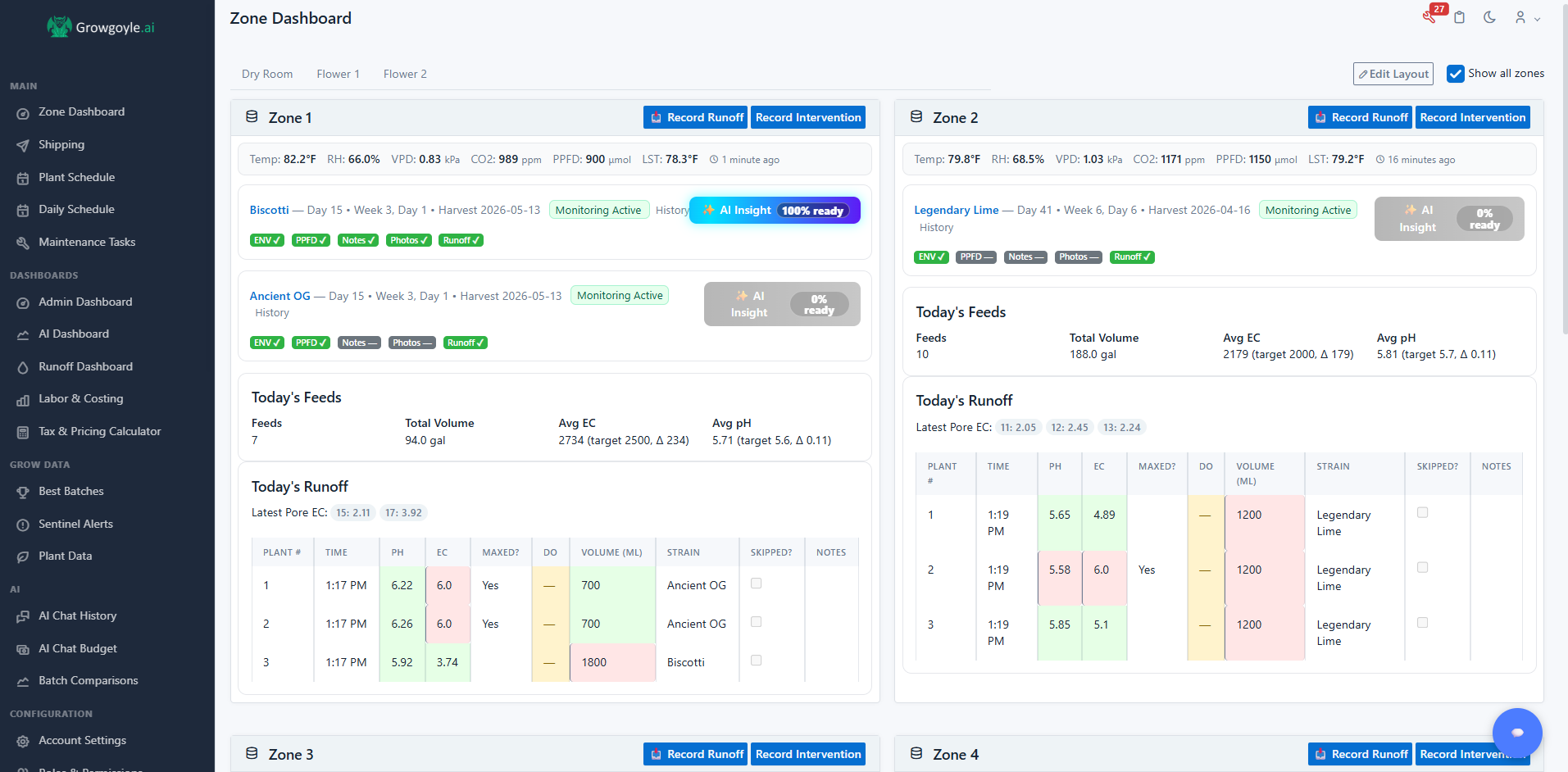The image size is (1568, 772).
Task: Uncheck Show all zones
Action: (1456, 74)
